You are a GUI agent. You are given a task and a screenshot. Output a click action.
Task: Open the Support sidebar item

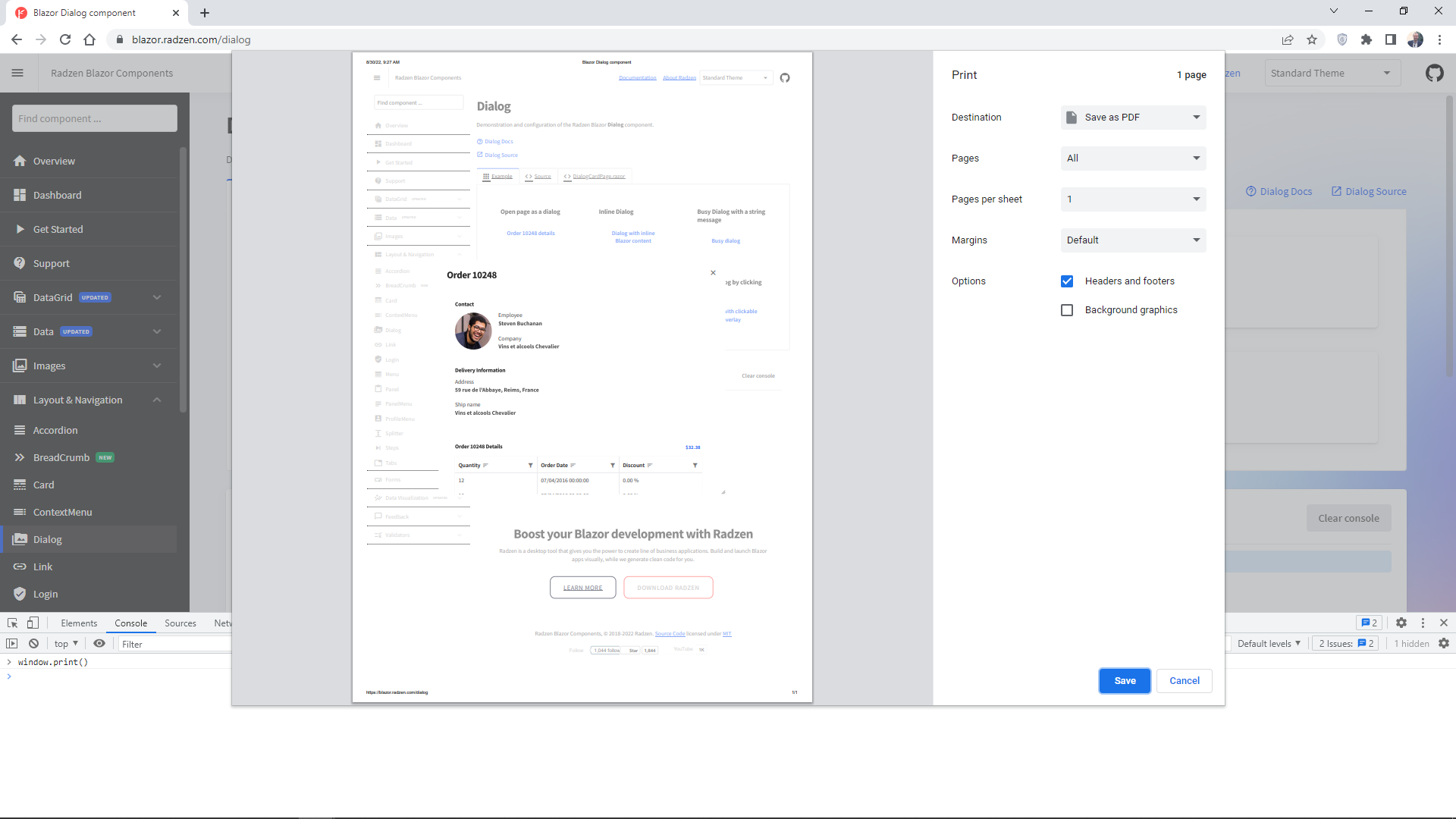[x=89, y=263]
